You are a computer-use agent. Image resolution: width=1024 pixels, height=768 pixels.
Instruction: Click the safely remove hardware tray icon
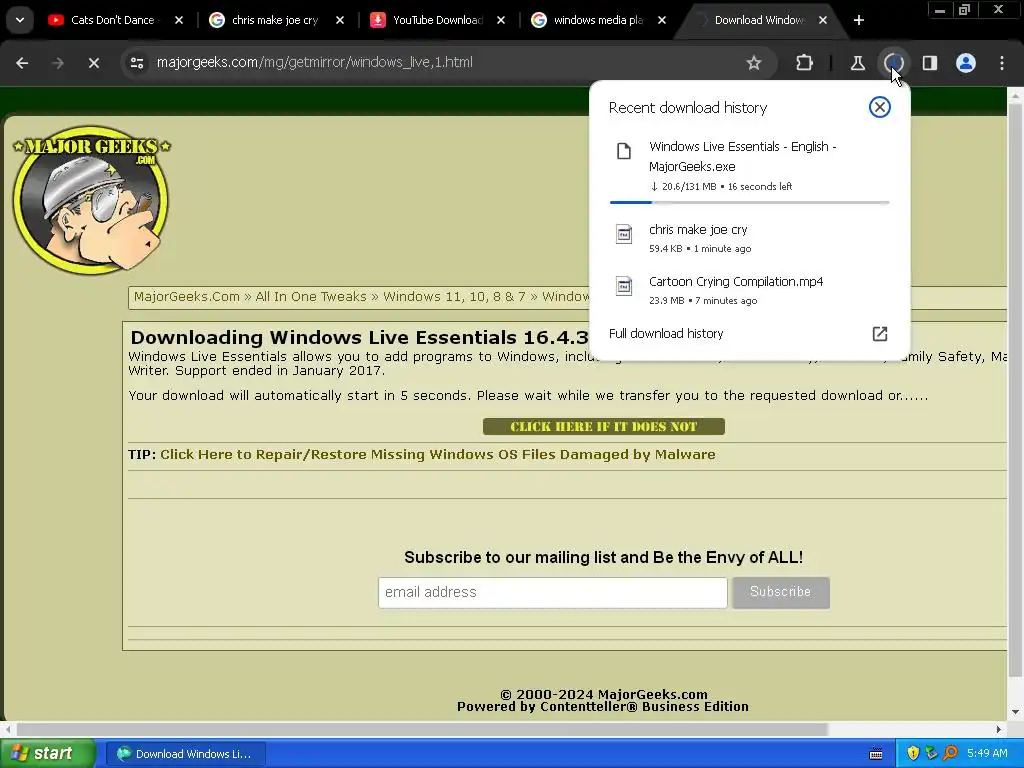coord(931,754)
